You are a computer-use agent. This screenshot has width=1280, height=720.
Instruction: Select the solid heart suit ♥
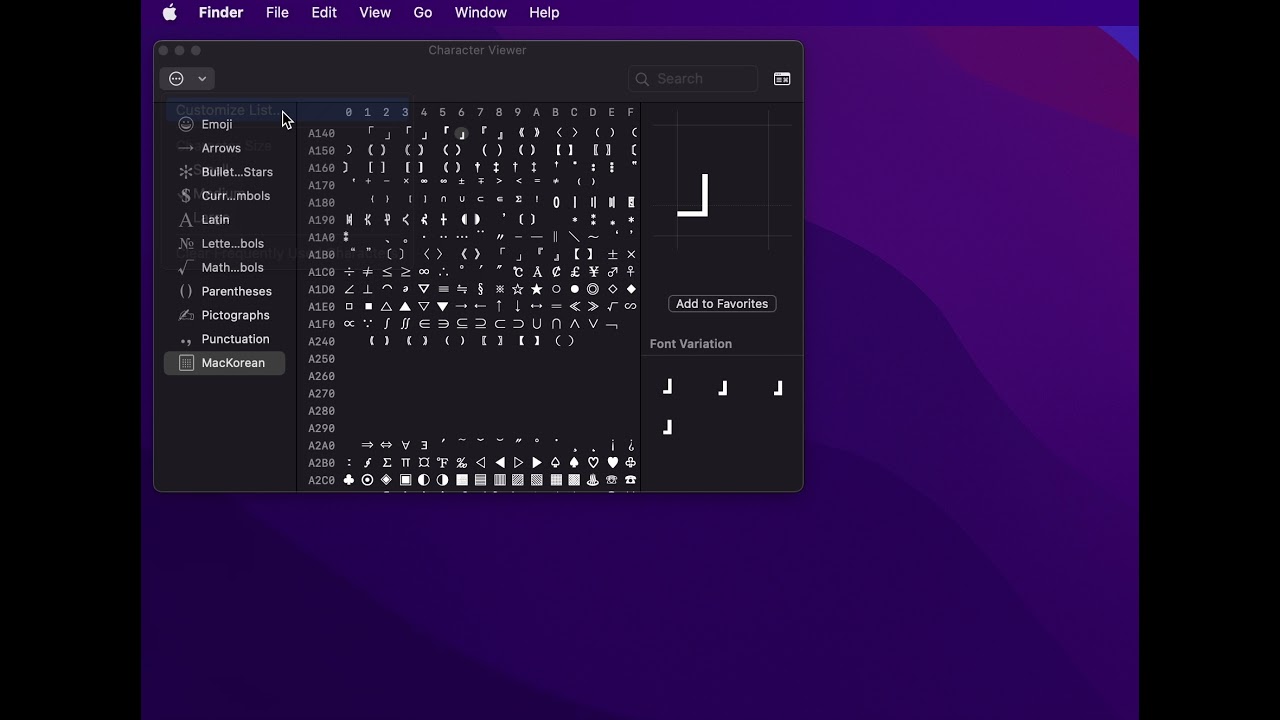612,463
